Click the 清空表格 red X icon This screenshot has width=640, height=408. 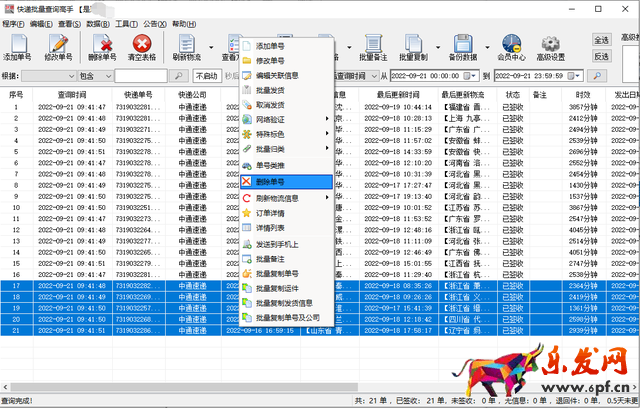click(x=144, y=46)
